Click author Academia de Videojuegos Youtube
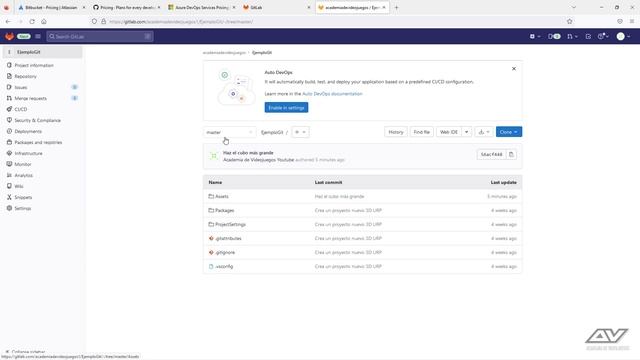640x360 pixels. pos(258,160)
